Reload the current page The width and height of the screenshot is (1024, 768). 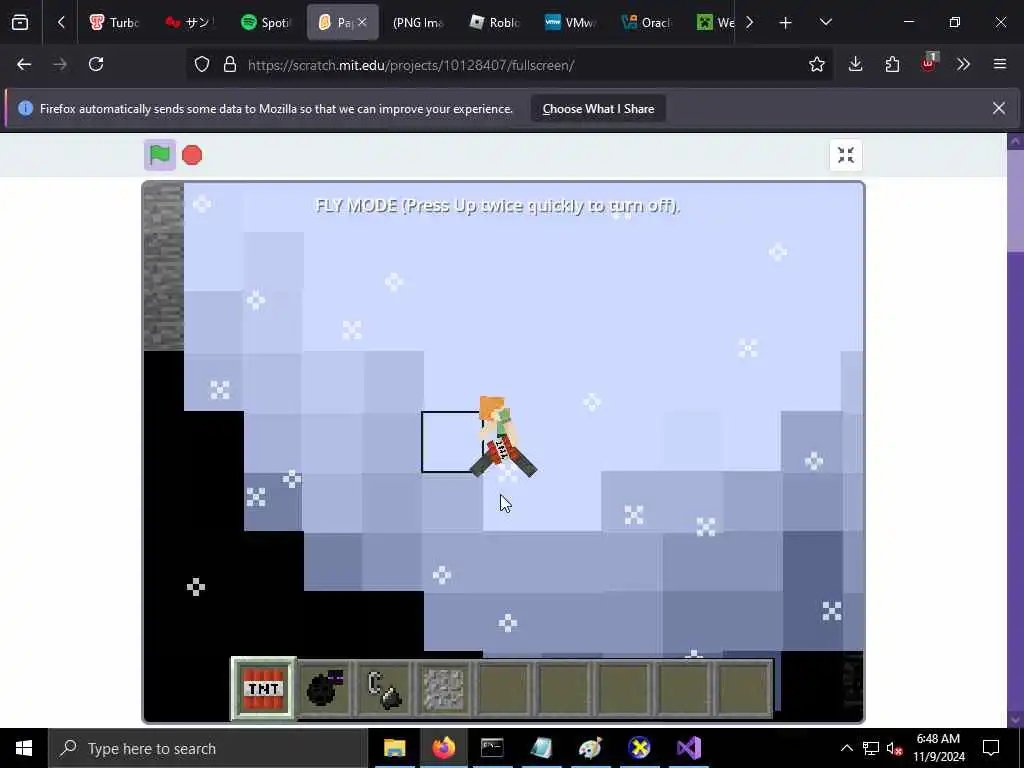[x=96, y=64]
